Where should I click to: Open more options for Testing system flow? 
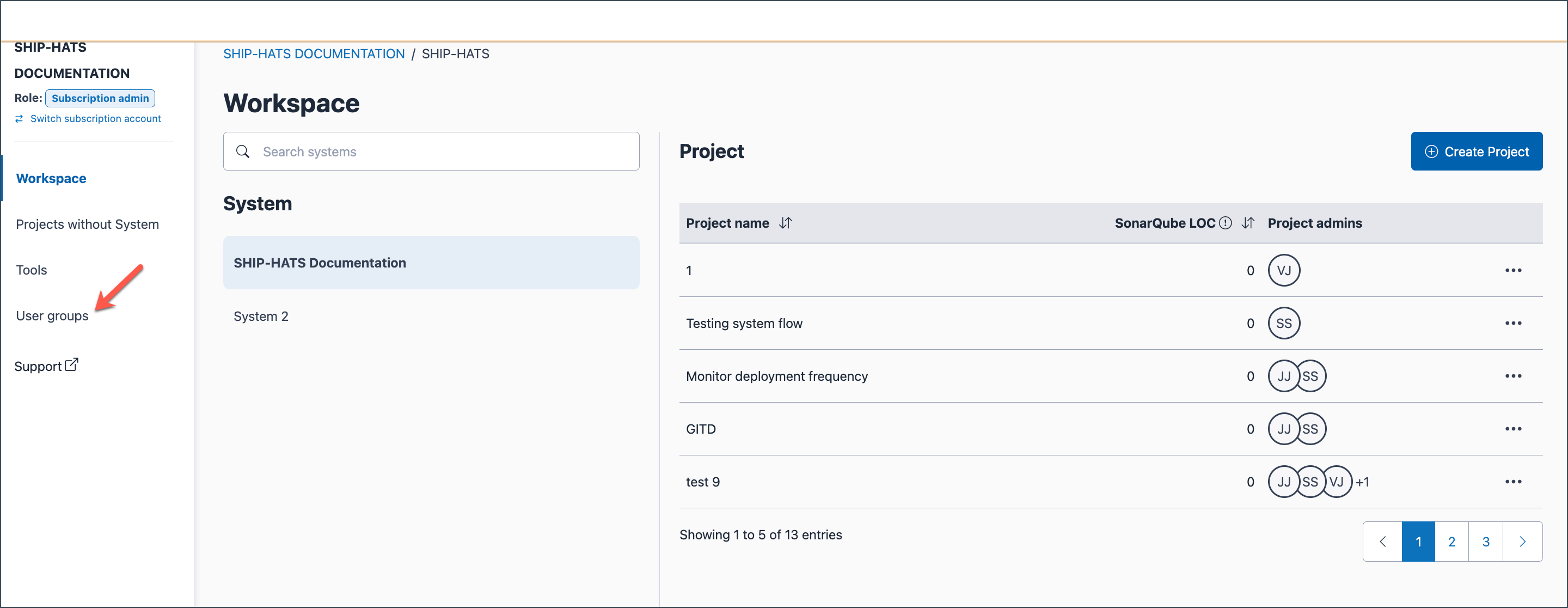tap(1513, 324)
